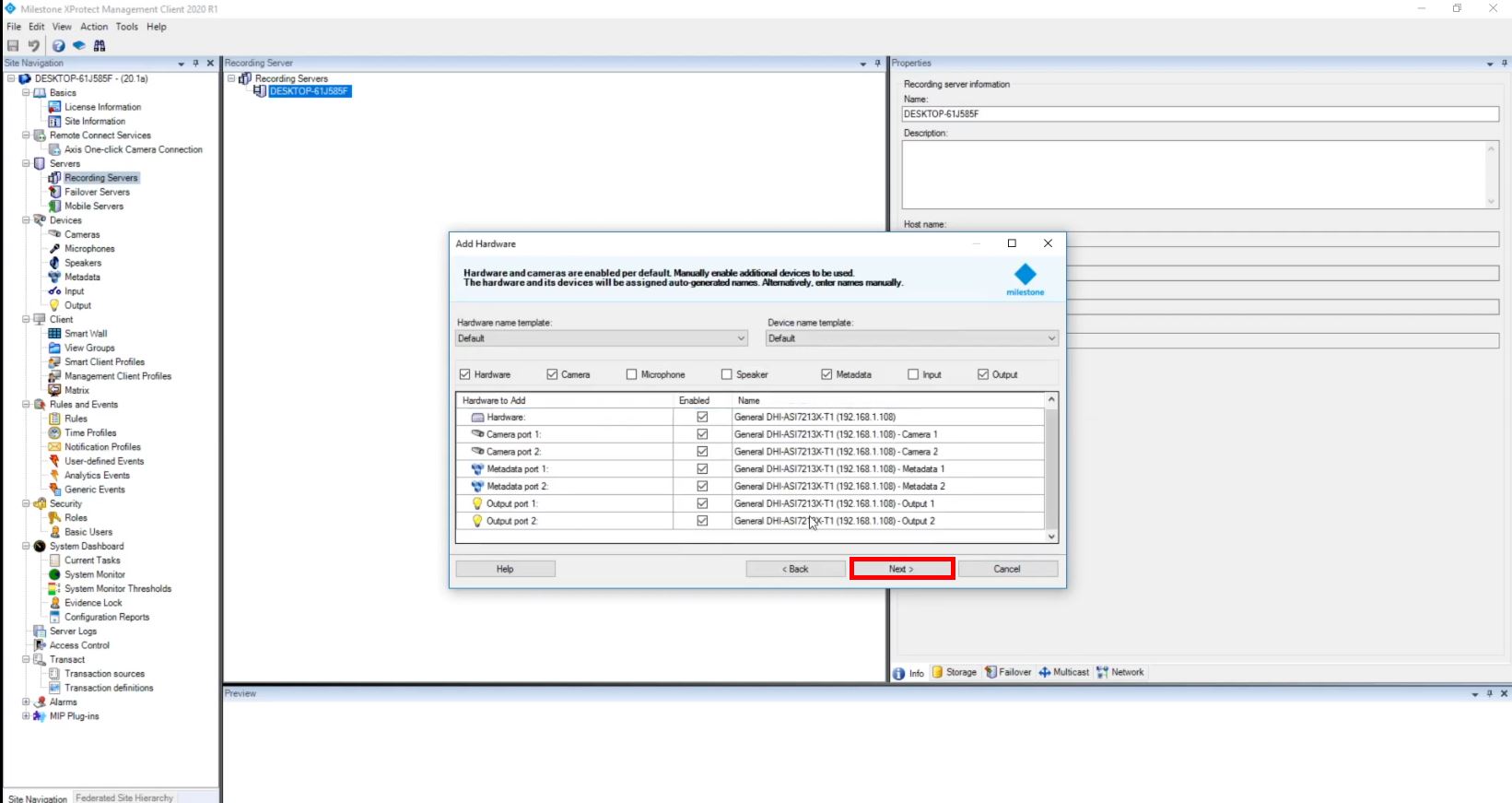Select Failover Servers icon in the tree
1512x803 pixels.
coord(54,192)
